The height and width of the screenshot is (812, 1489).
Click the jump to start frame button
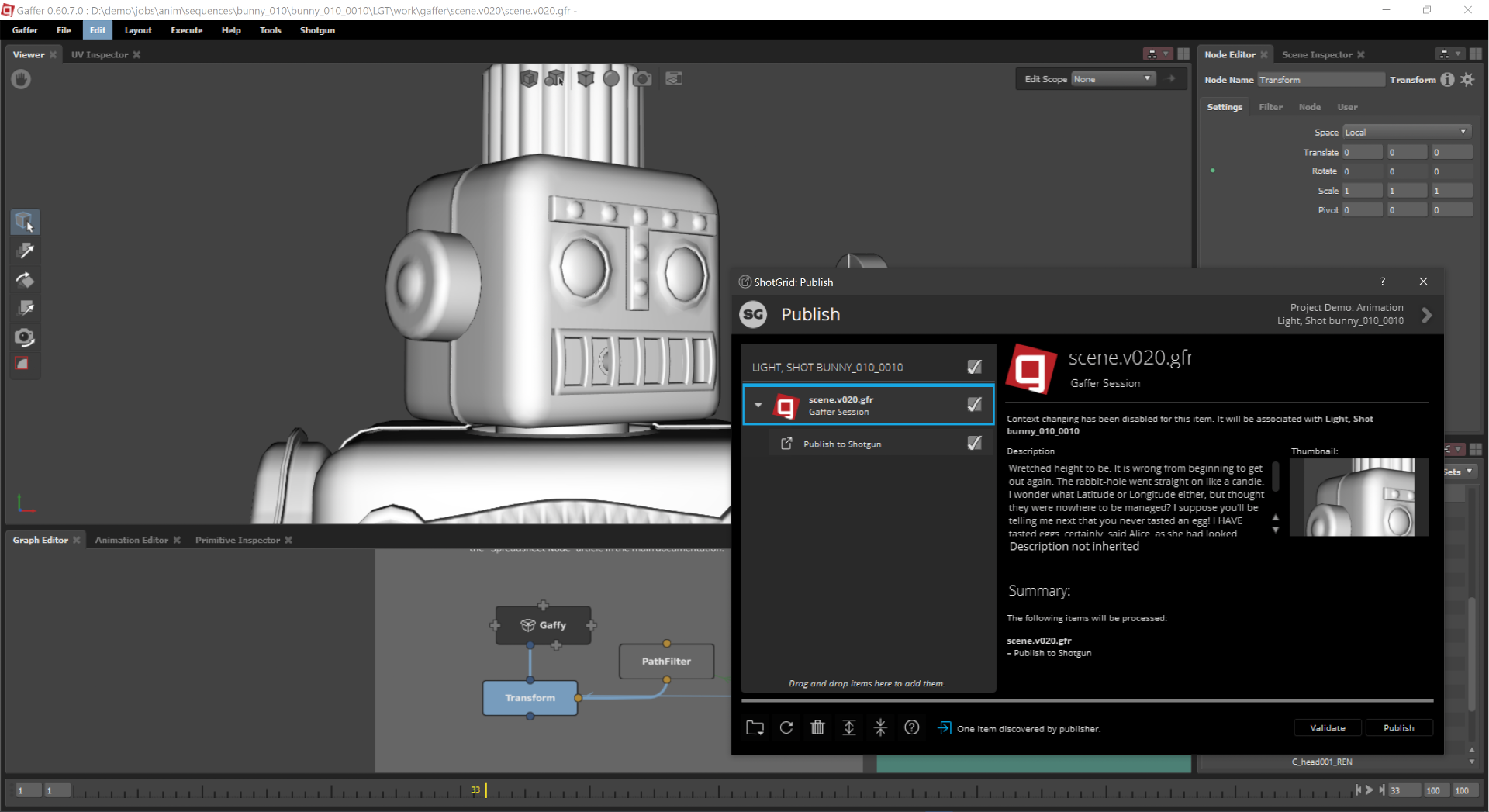click(1357, 790)
